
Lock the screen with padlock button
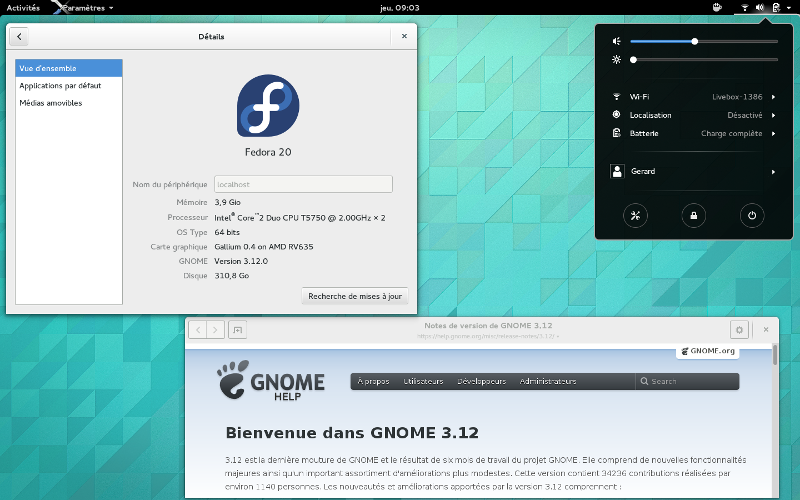(693, 215)
